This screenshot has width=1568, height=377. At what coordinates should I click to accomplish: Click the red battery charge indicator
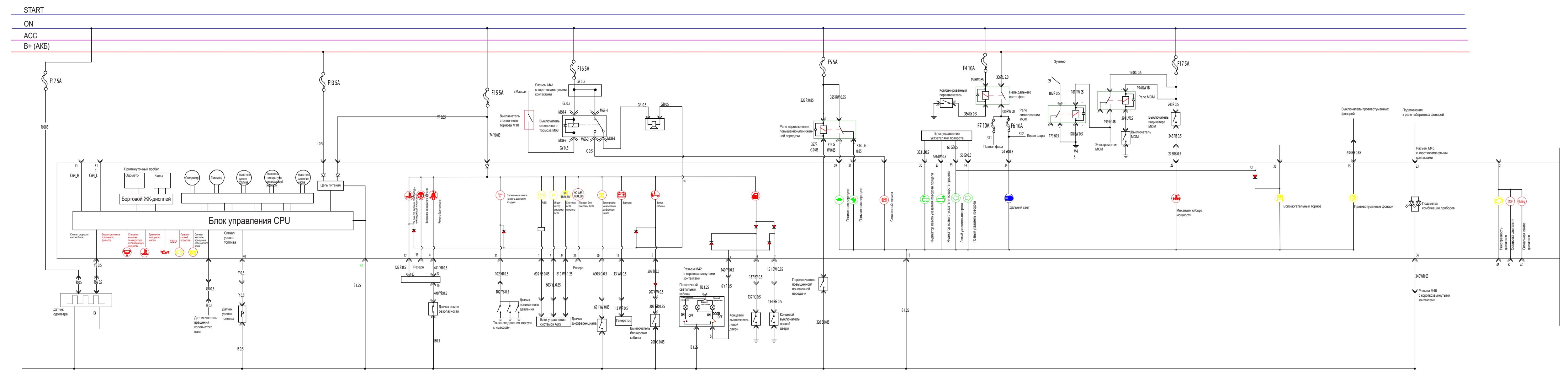(622, 196)
